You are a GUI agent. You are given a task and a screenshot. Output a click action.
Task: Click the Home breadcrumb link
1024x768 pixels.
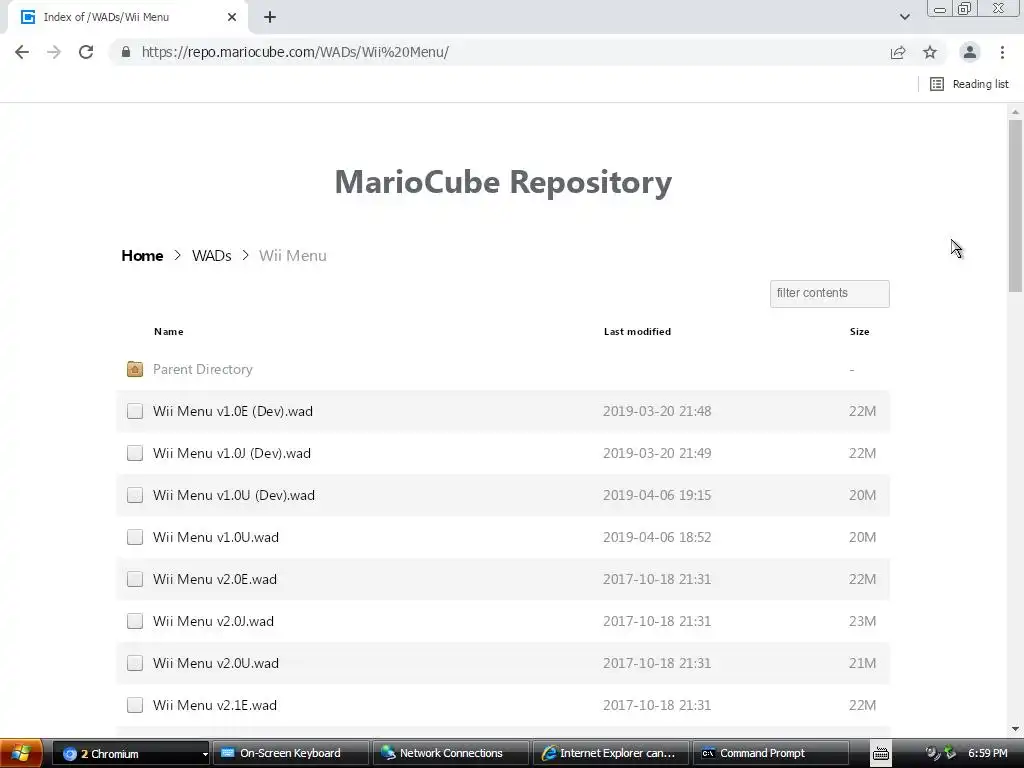click(x=142, y=256)
